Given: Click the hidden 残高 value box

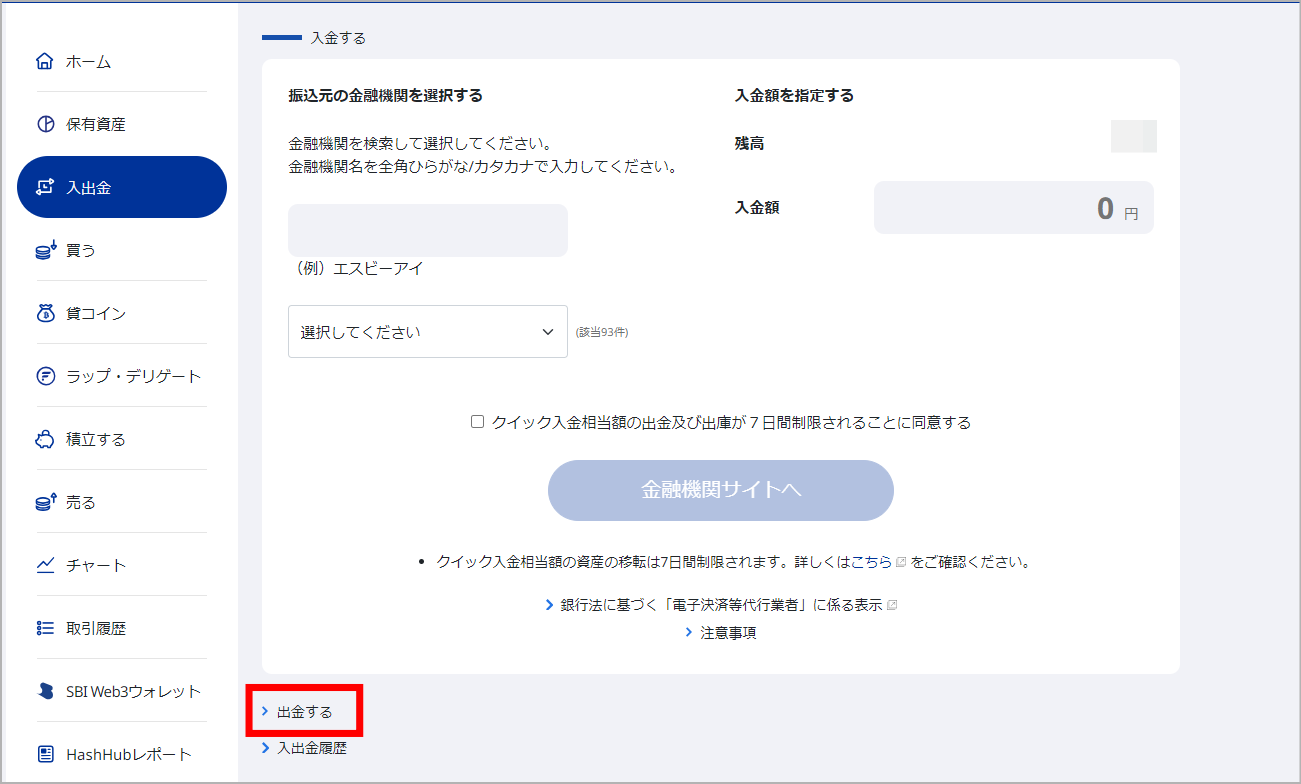Looking at the screenshot, I should point(1134,136).
